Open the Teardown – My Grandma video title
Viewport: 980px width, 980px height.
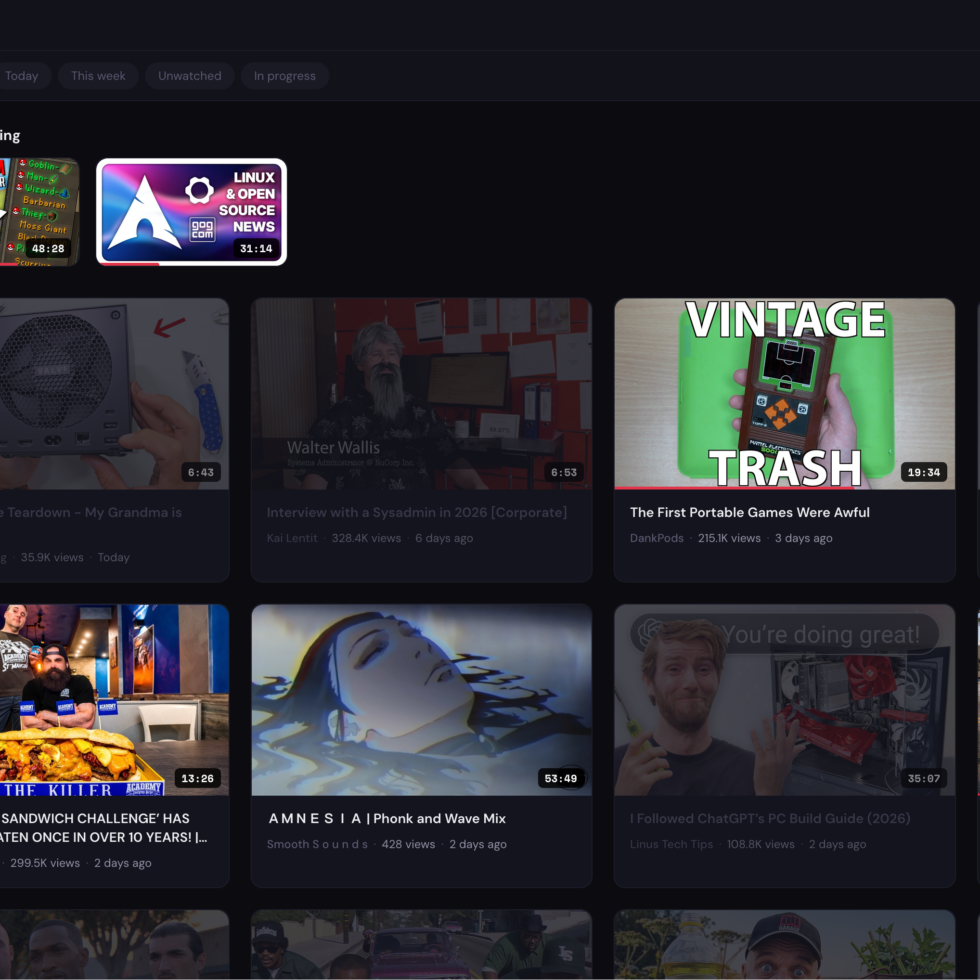(91, 512)
